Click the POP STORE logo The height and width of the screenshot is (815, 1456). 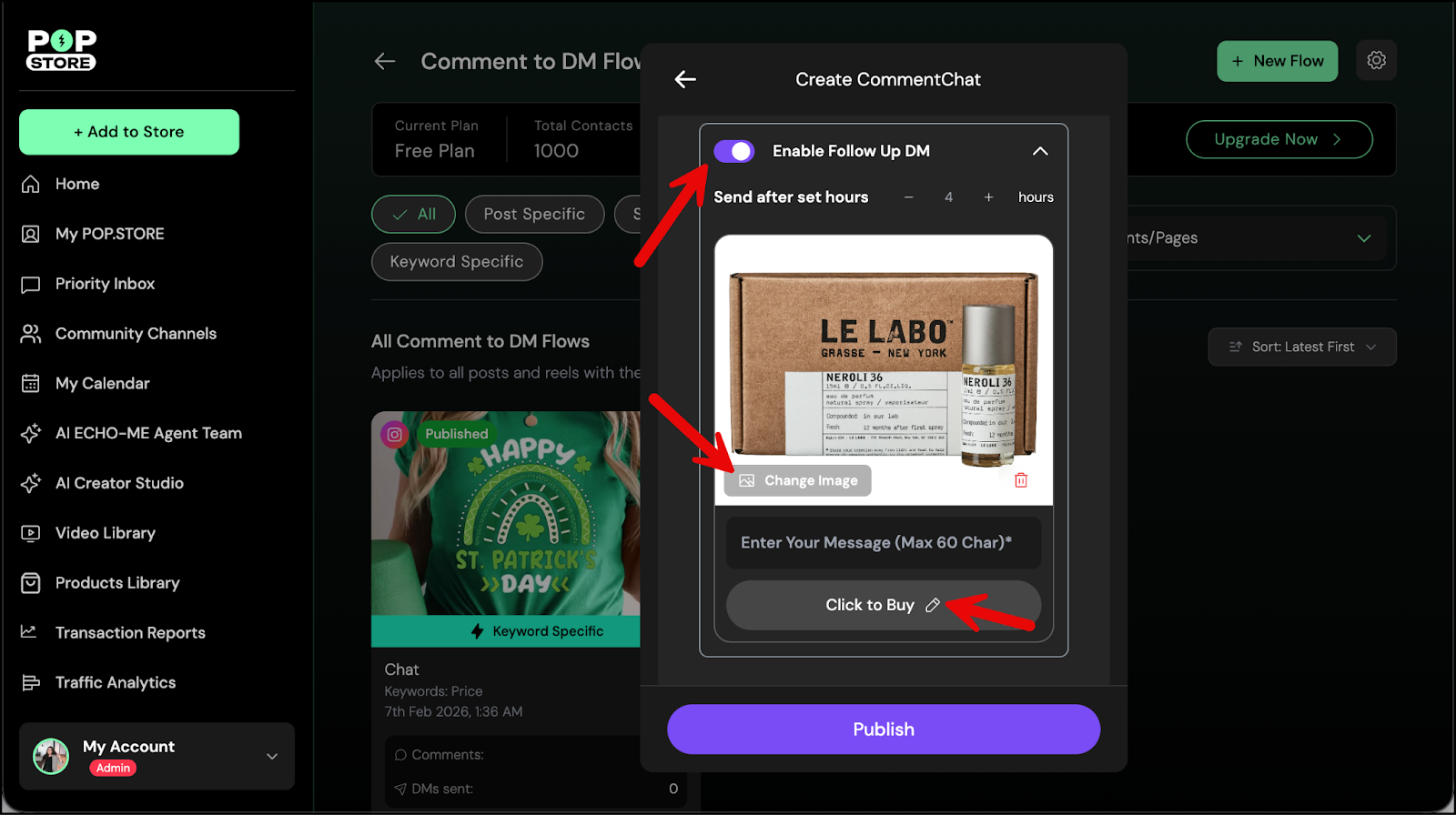point(62,50)
